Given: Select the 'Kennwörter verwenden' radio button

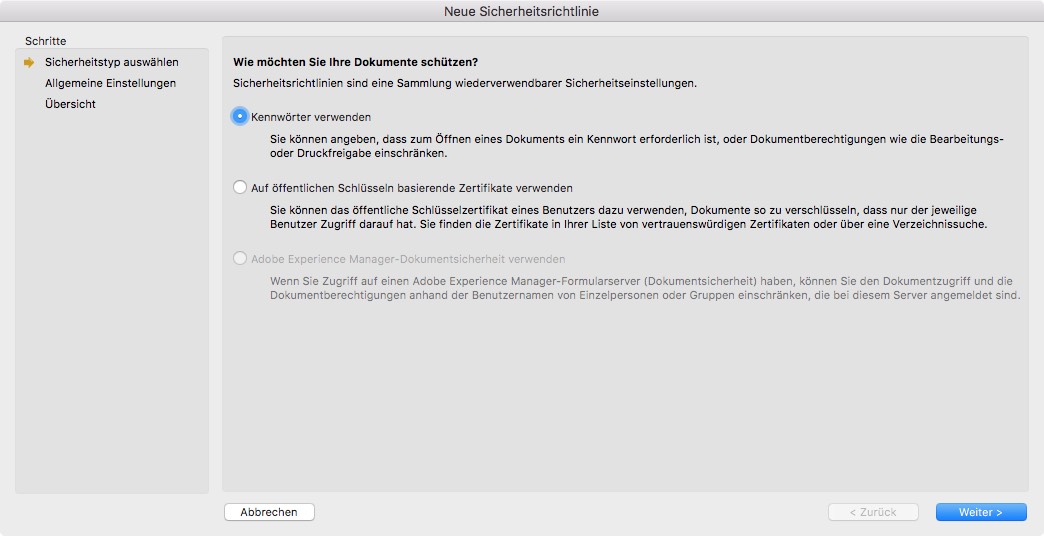Looking at the screenshot, I should tap(239, 116).
